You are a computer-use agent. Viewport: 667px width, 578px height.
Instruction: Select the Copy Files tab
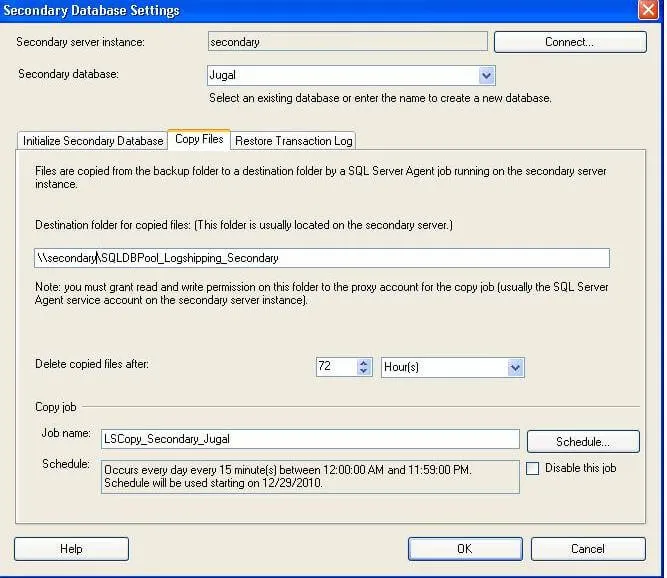(199, 139)
